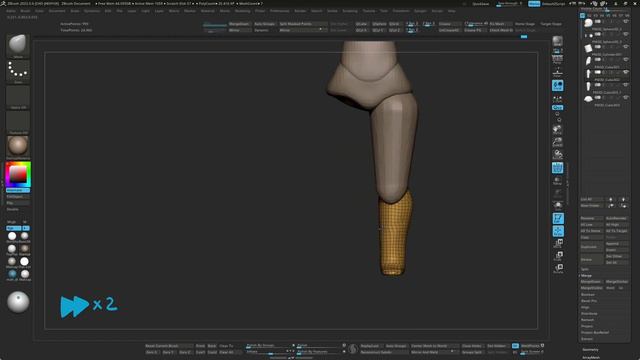The image size is (640, 360).
Task: Click the BPR render icon
Action: [x=558, y=42]
